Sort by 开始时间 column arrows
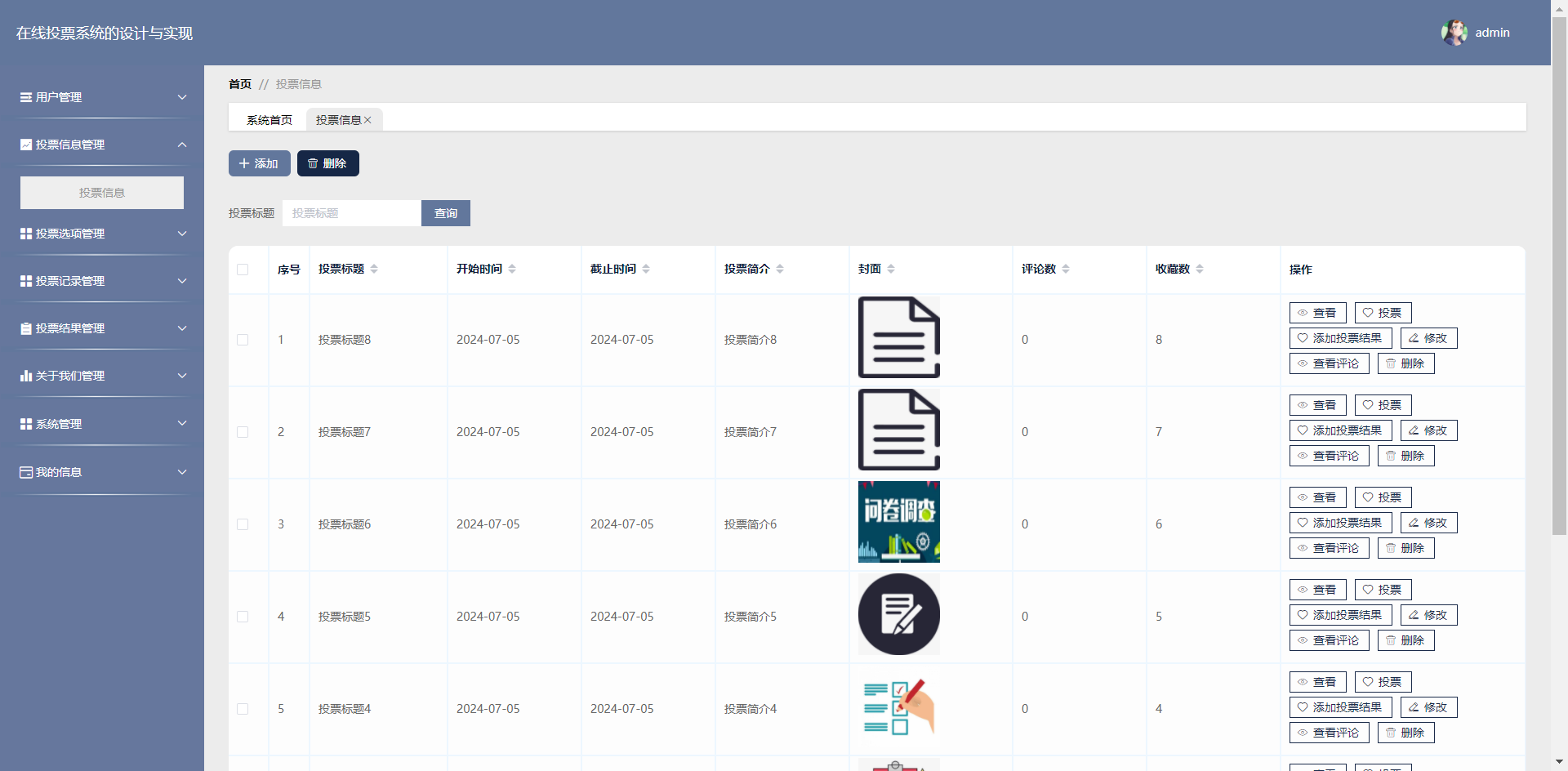Viewport: 1568px width, 771px height. [x=512, y=269]
